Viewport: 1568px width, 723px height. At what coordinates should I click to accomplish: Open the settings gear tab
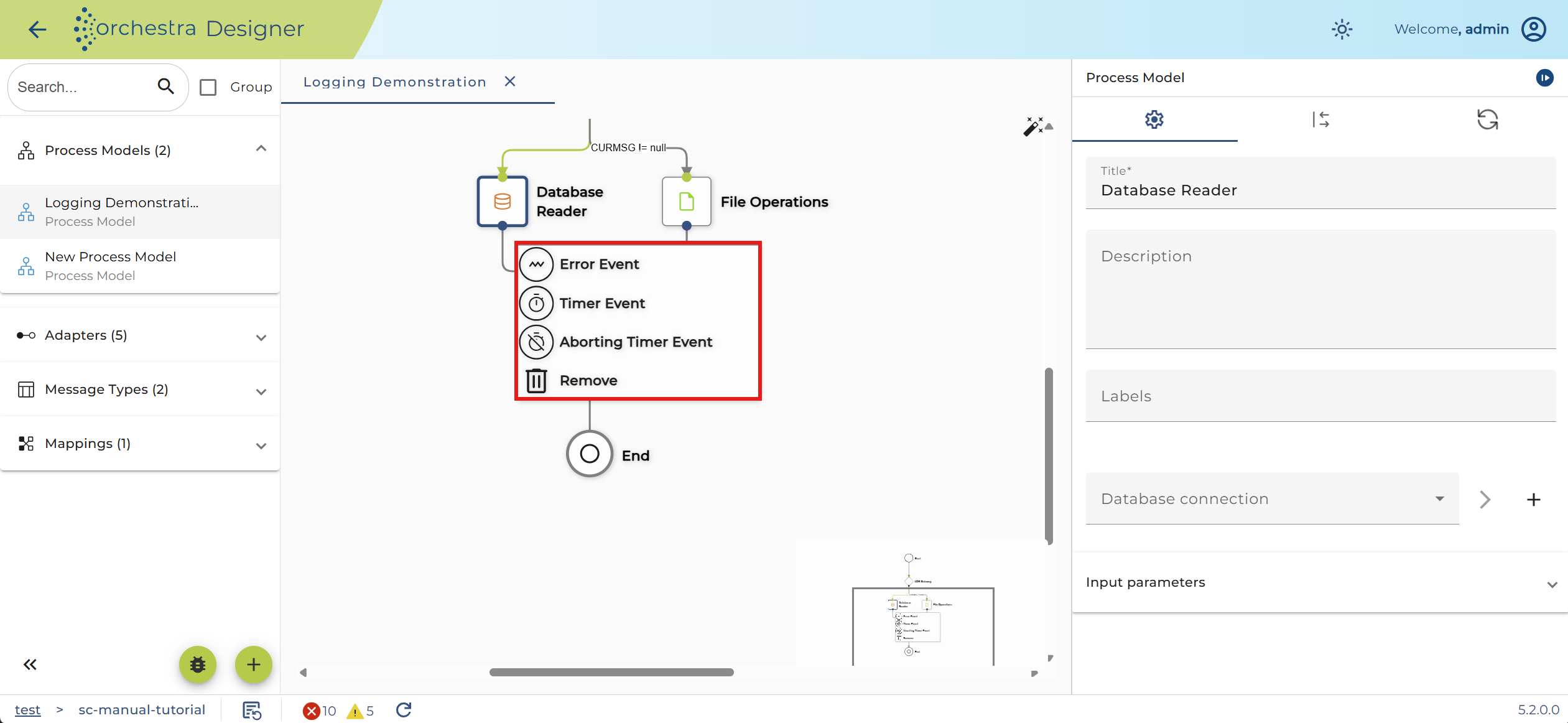1154,119
